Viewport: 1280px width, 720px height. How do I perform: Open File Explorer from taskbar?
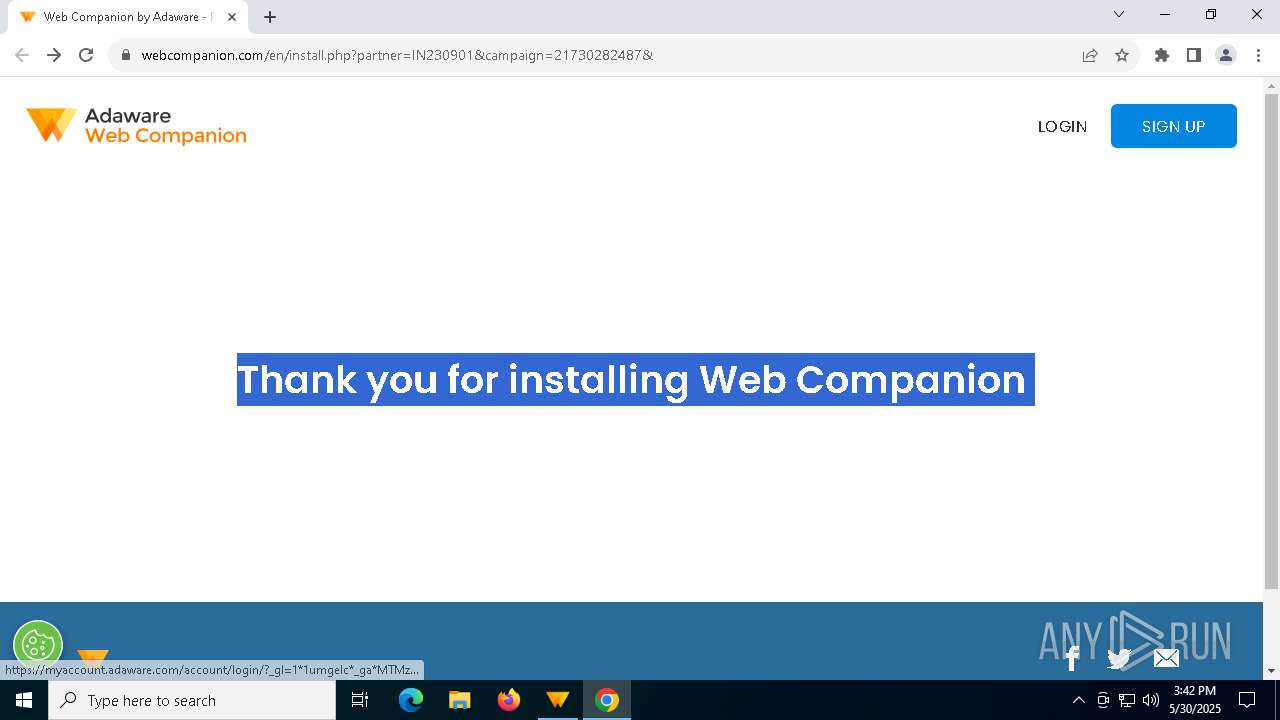pyautogui.click(x=460, y=700)
